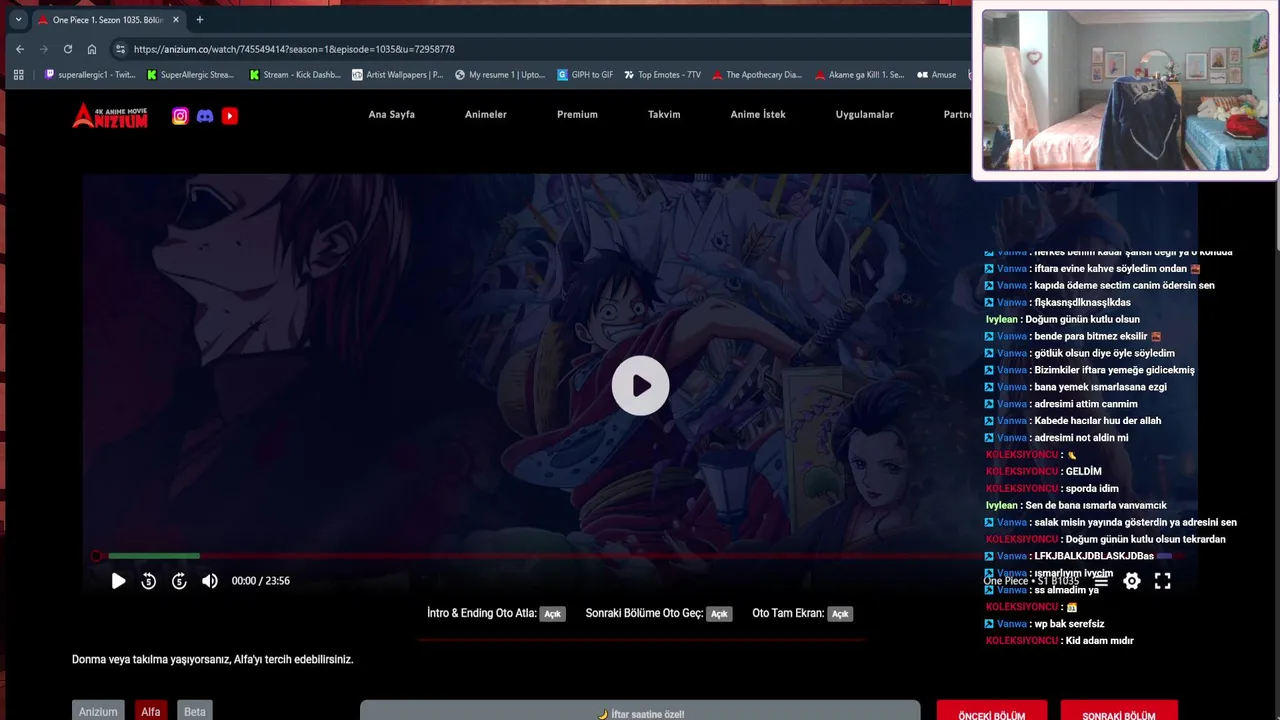The height and width of the screenshot is (720, 1280).
Task: Click the webcam overlay thumbnail
Action: pyautogui.click(x=1125, y=90)
